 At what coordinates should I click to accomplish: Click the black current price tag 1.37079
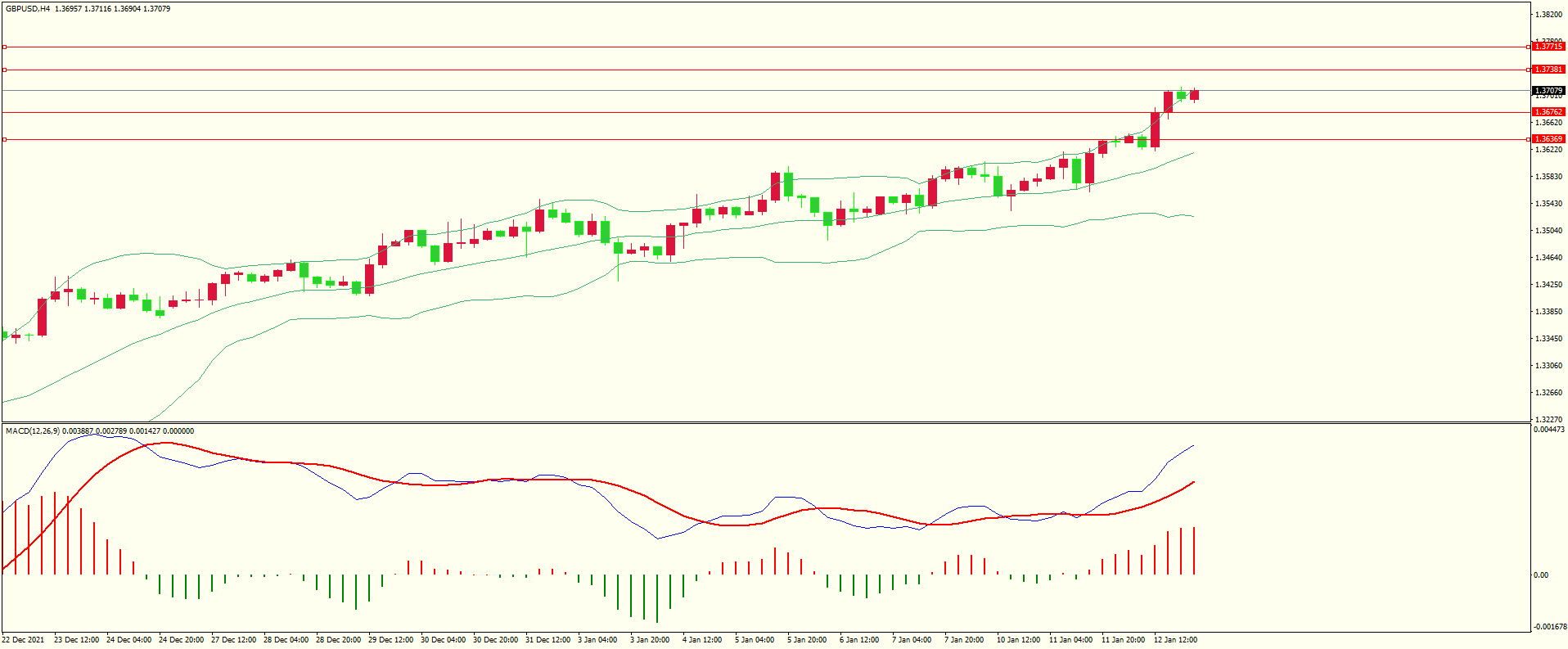click(x=1548, y=91)
